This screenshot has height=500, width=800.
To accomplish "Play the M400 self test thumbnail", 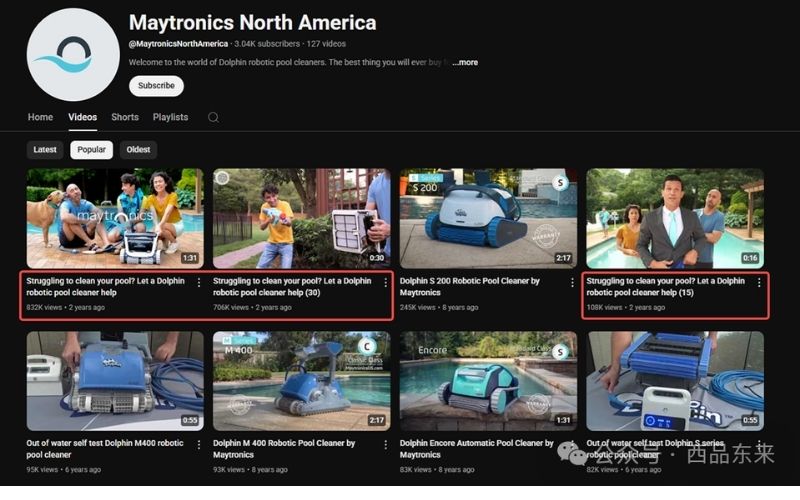I will (x=115, y=381).
